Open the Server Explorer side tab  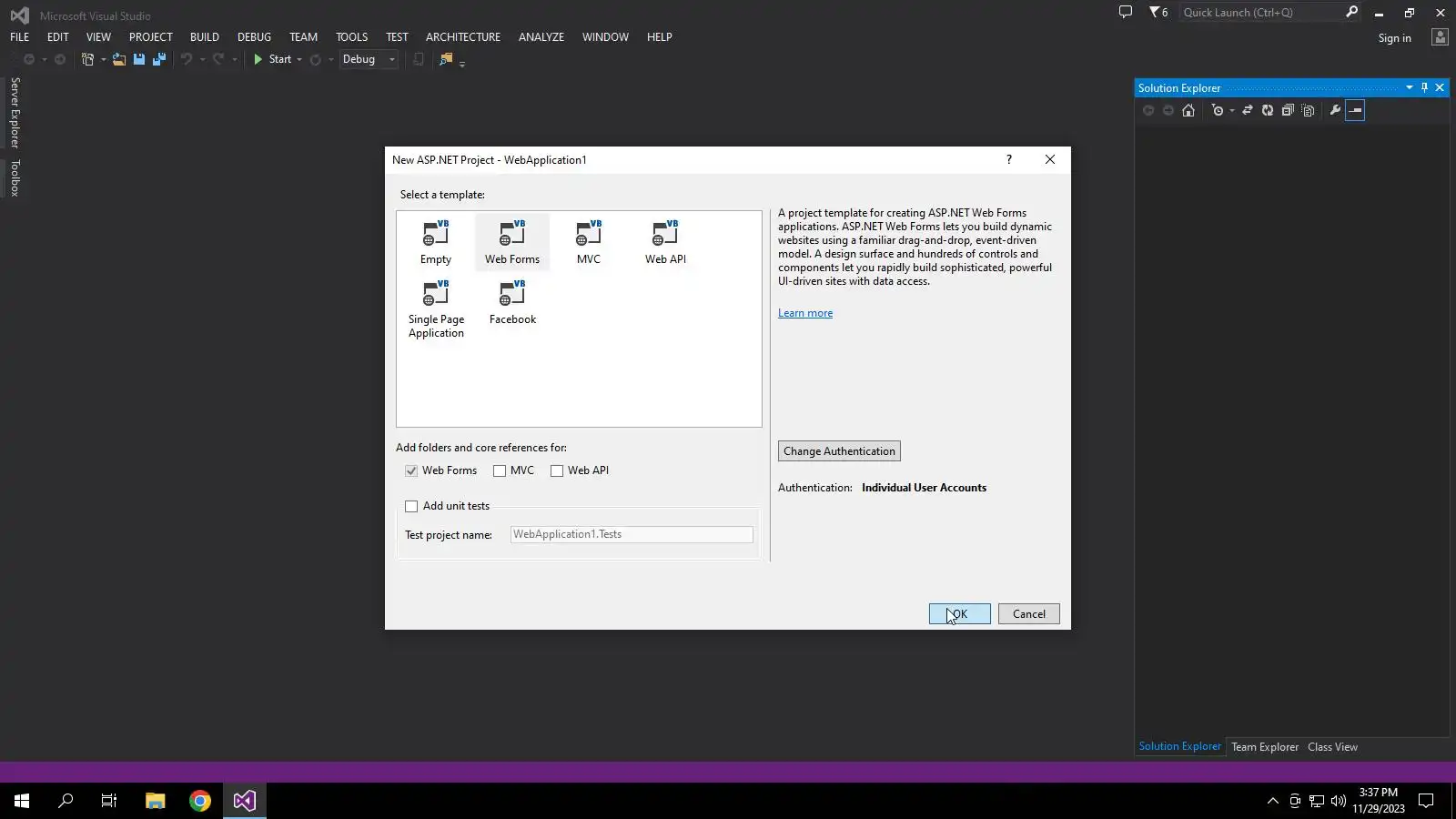pos(15,112)
